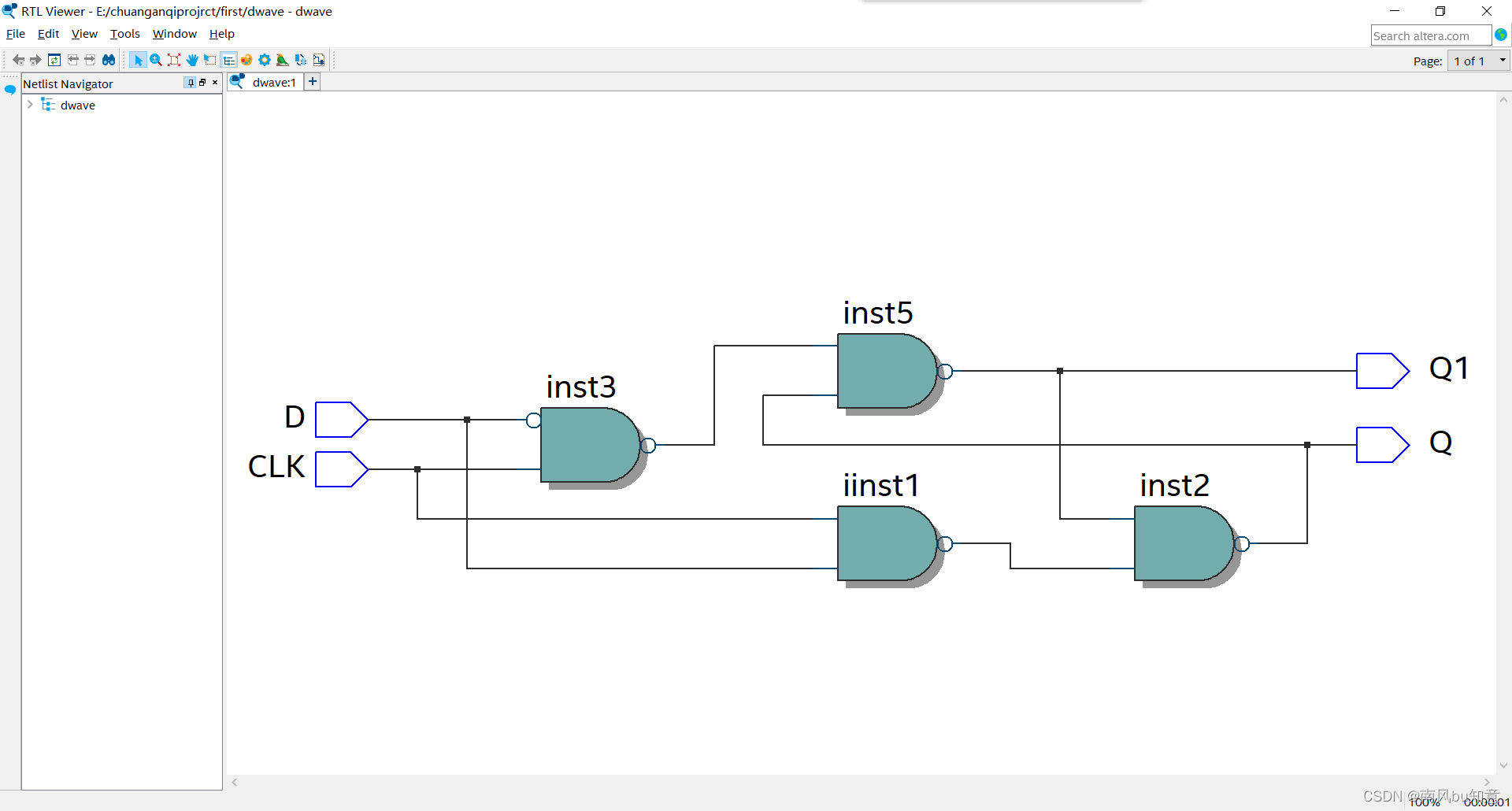
Task: Select dwave in the Netlist Navigator
Action: (x=77, y=106)
